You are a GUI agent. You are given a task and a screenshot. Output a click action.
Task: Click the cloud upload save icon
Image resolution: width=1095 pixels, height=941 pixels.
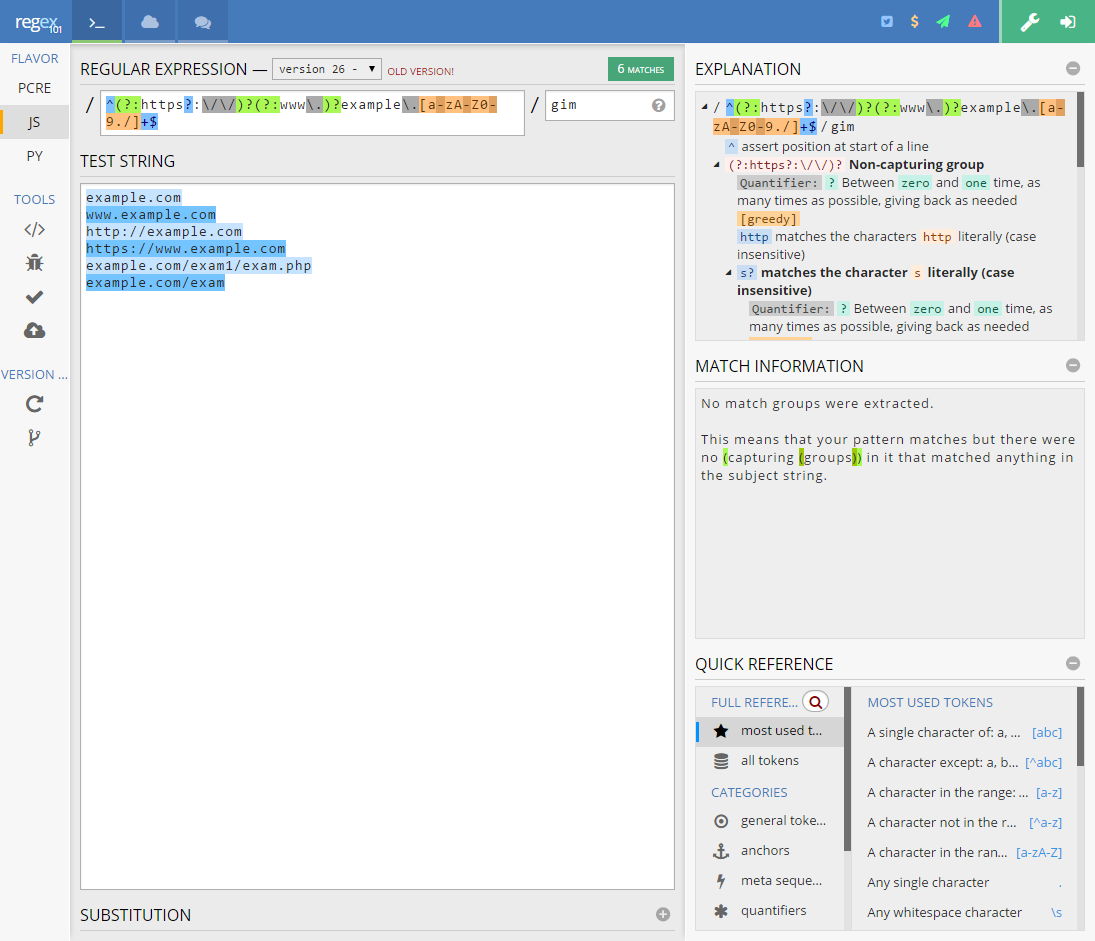point(34,330)
